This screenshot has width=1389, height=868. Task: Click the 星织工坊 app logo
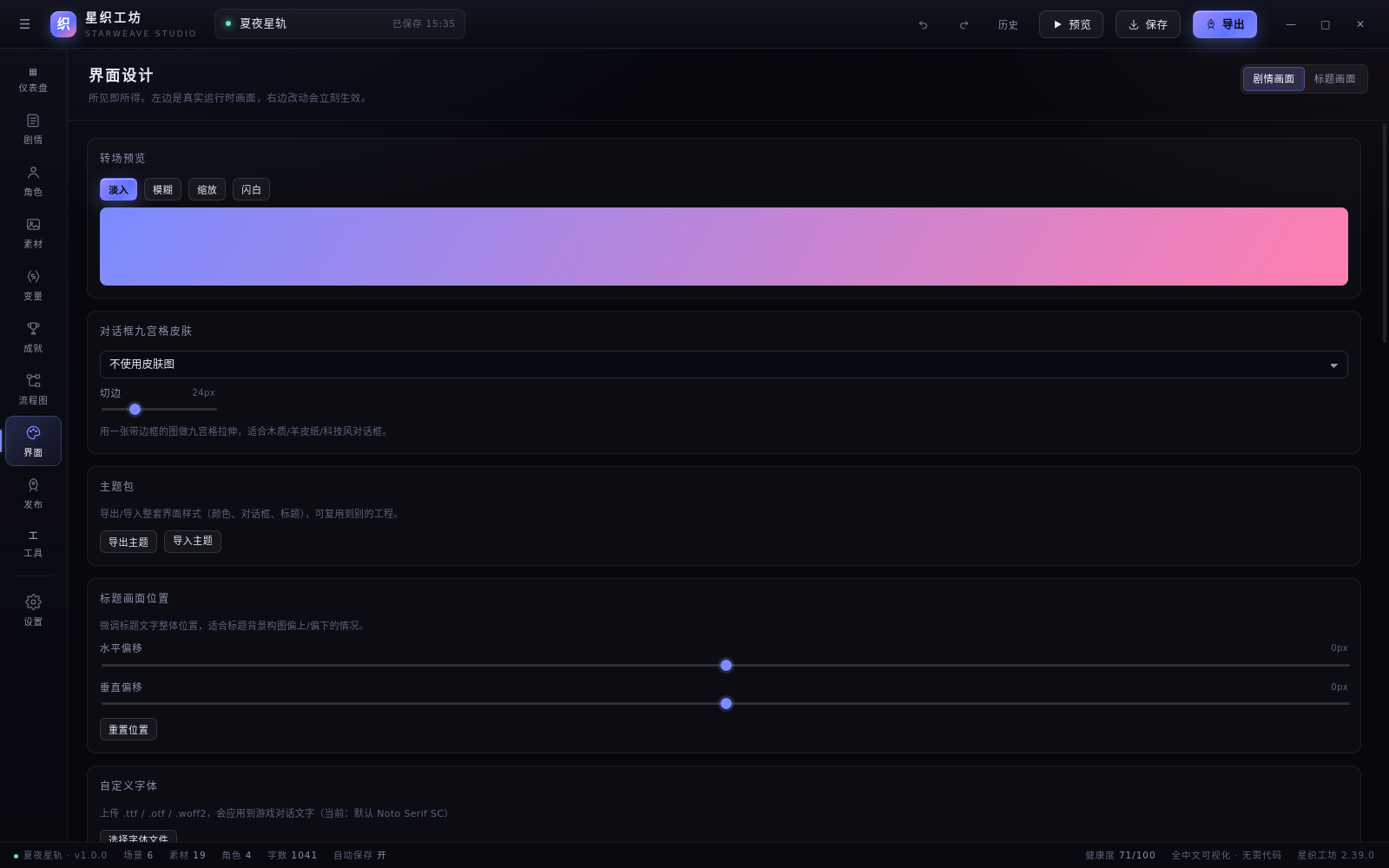tap(63, 24)
